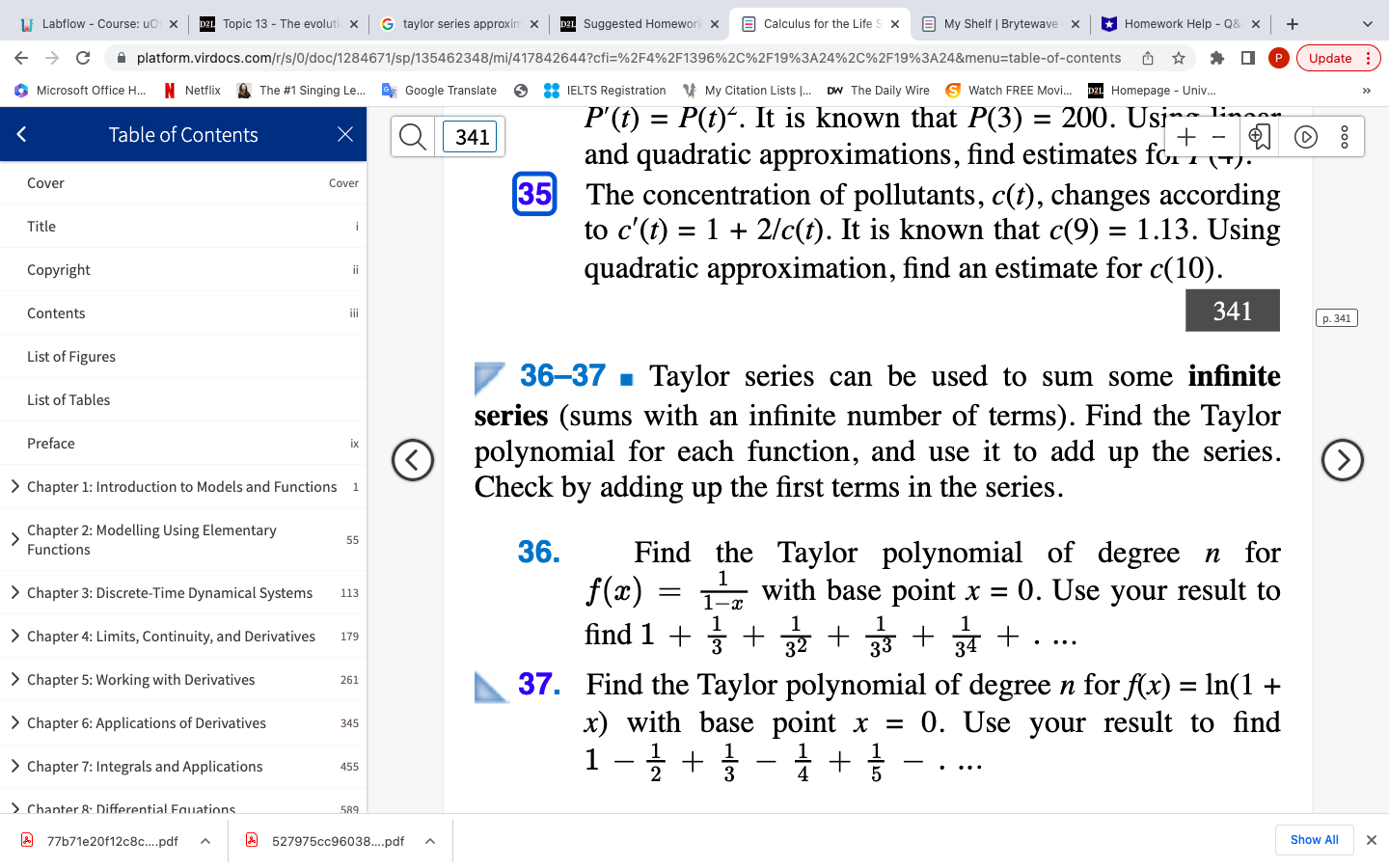Click the back arrow in Table of Contents
This screenshot has height=868, width=1389.
tap(21, 134)
